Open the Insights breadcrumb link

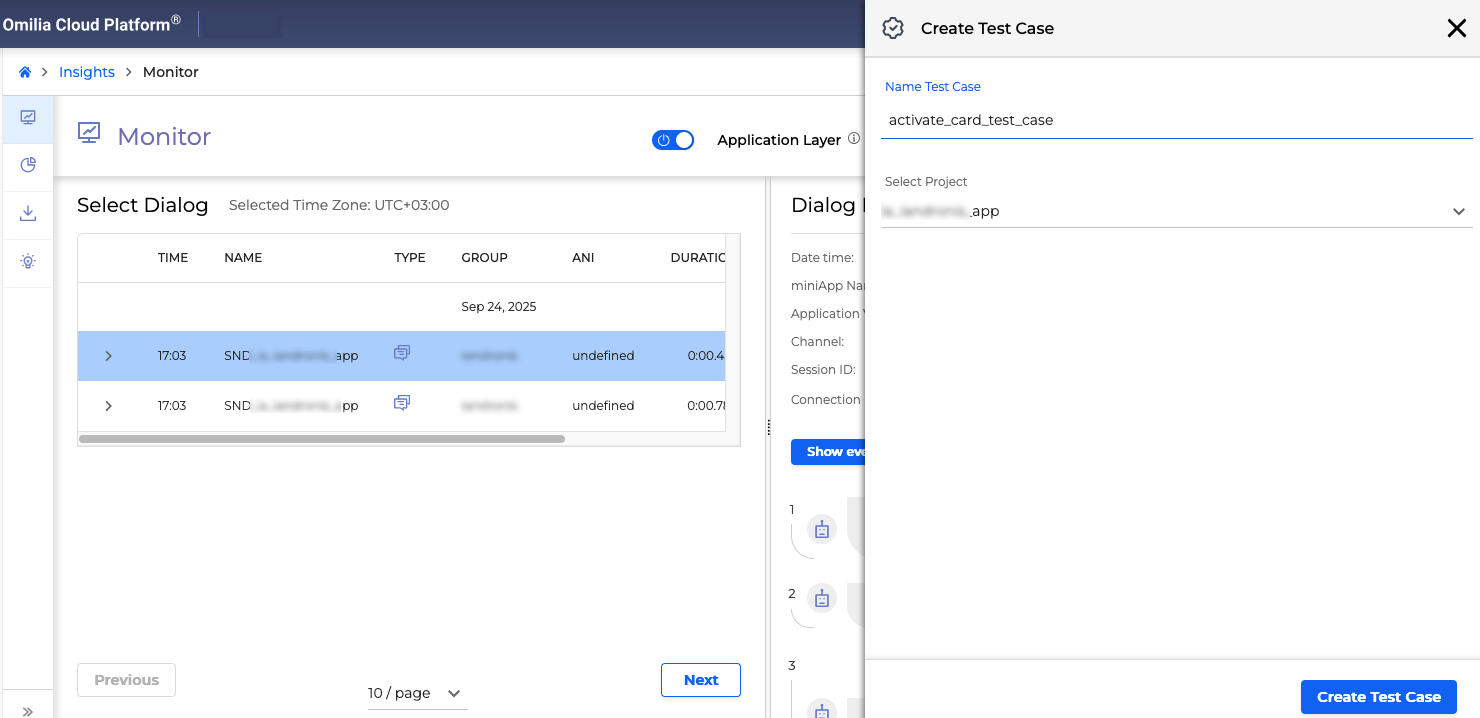click(87, 71)
